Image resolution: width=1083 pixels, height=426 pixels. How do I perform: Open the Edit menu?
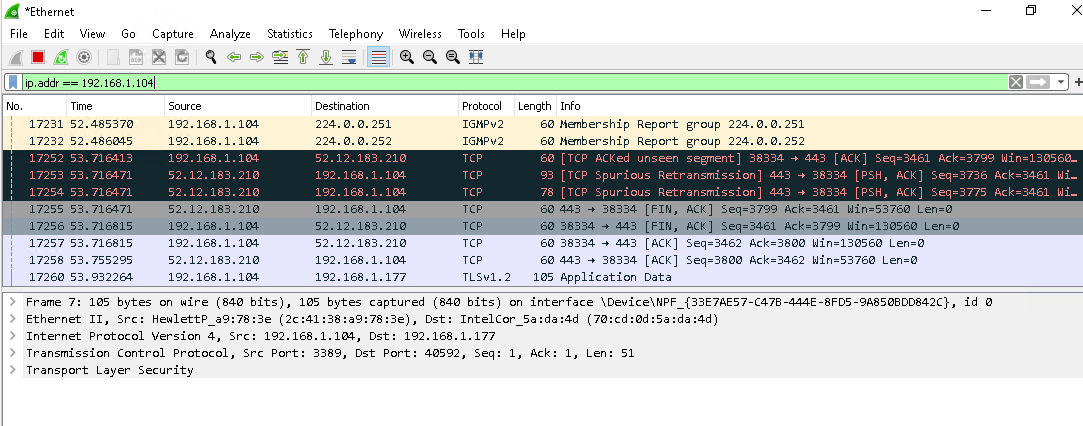tap(54, 34)
